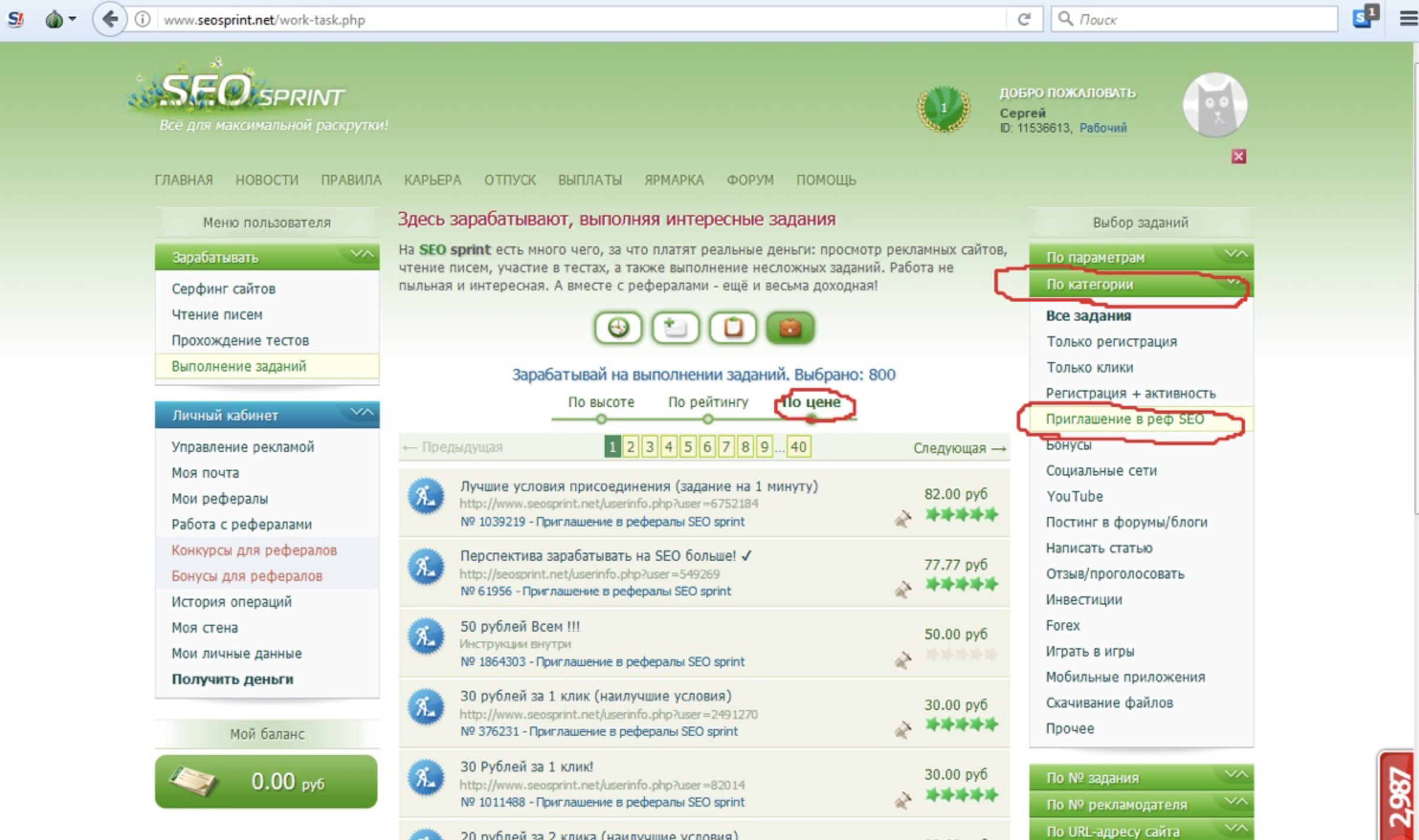
Task: Click the S extension icon with badge
Action: click(x=1364, y=17)
